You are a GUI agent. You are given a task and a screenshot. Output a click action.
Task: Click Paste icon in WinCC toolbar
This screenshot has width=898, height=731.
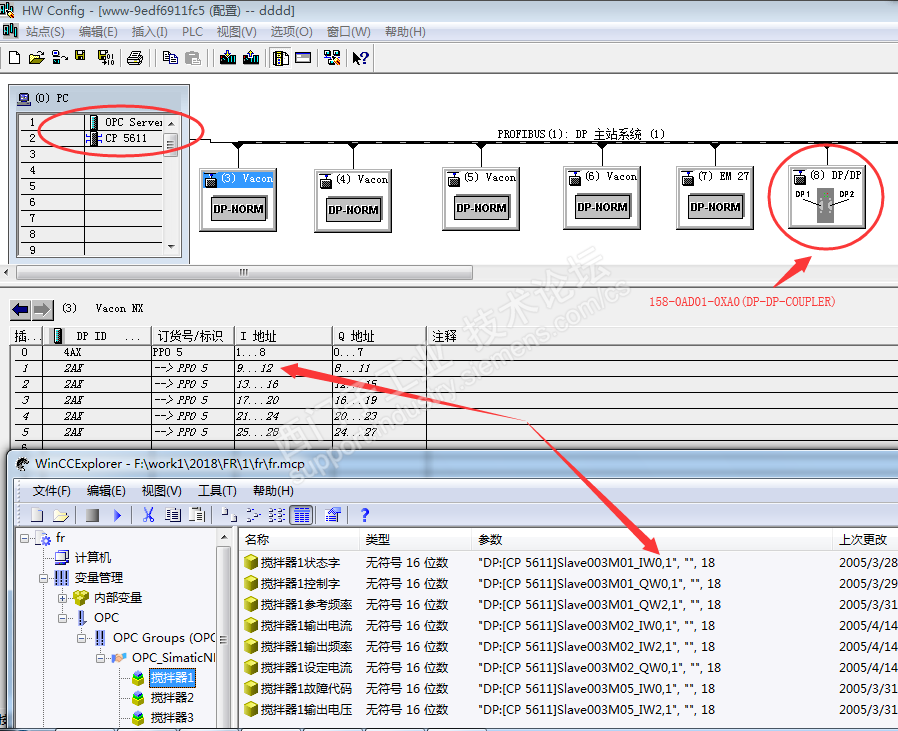pyautogui.click(x=198, y=515)
